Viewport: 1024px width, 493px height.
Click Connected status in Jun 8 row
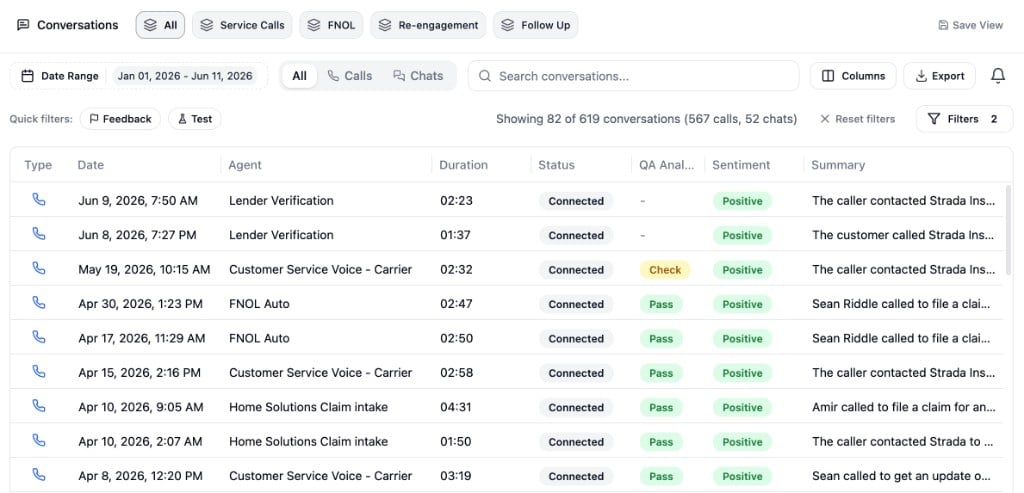[x=576, y=235]
